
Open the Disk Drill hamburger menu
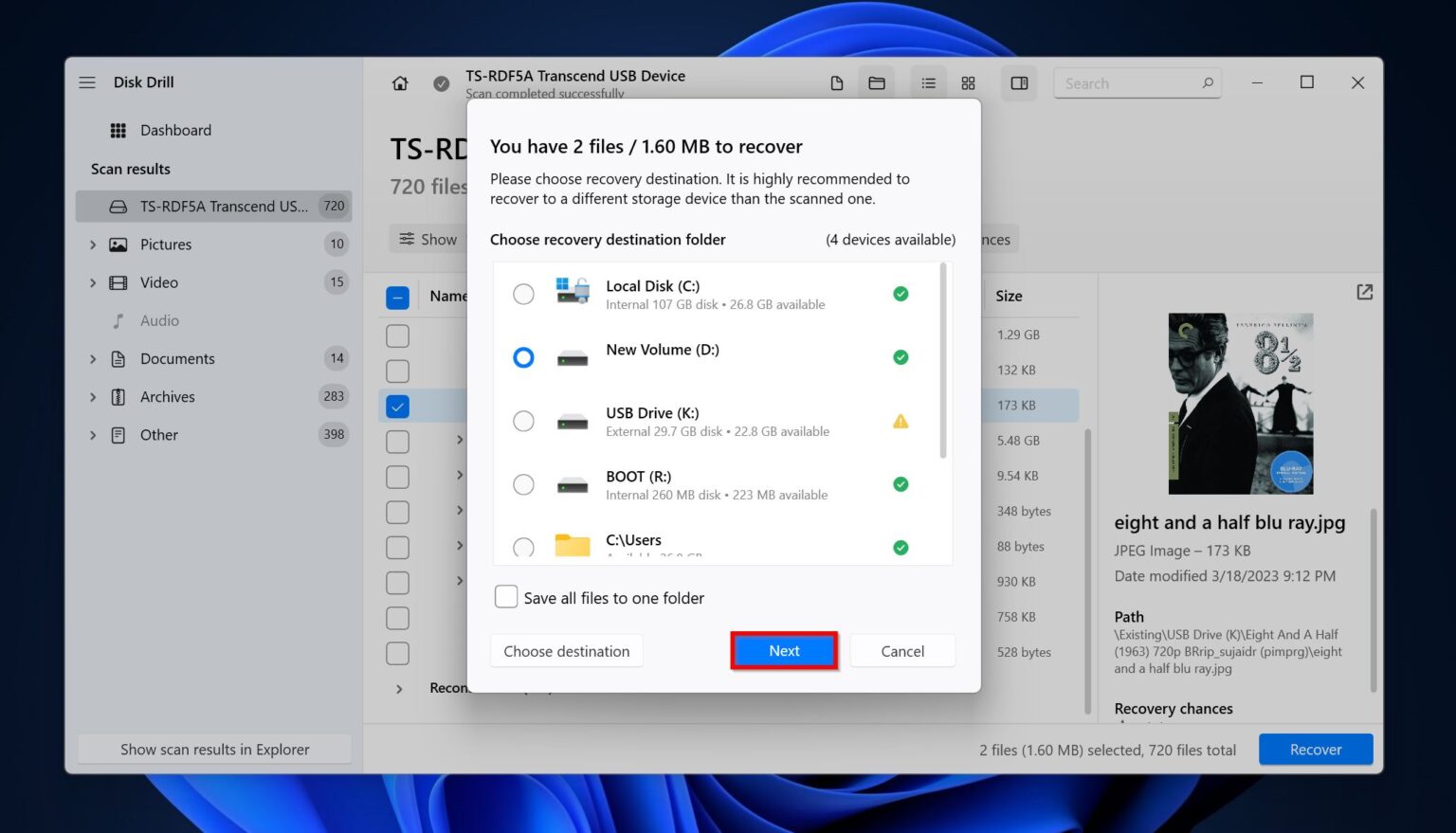coord(87,82)
